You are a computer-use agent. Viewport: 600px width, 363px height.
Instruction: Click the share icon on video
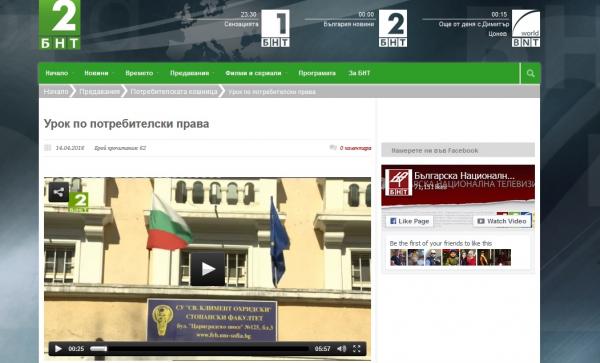(x=59, y=192)
